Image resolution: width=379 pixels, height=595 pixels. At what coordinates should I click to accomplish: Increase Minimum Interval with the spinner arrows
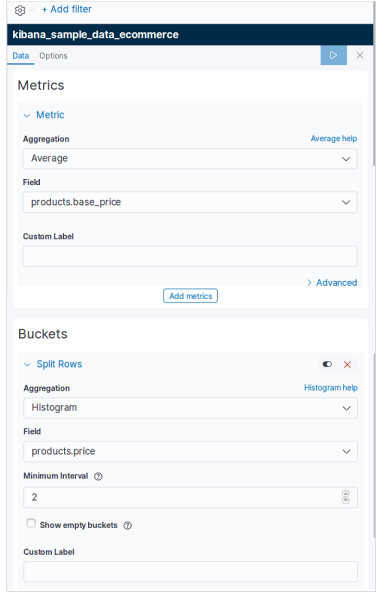[x=345, y=494]
